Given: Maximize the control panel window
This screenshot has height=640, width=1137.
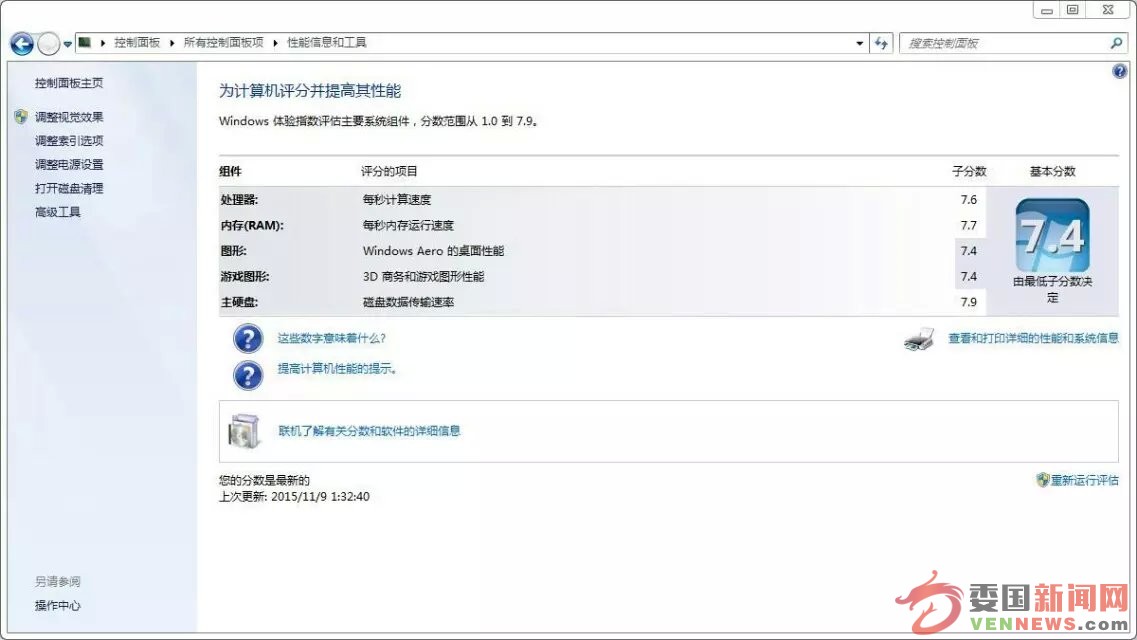Looking at the screenshot, I should [x=1072, y=10].
